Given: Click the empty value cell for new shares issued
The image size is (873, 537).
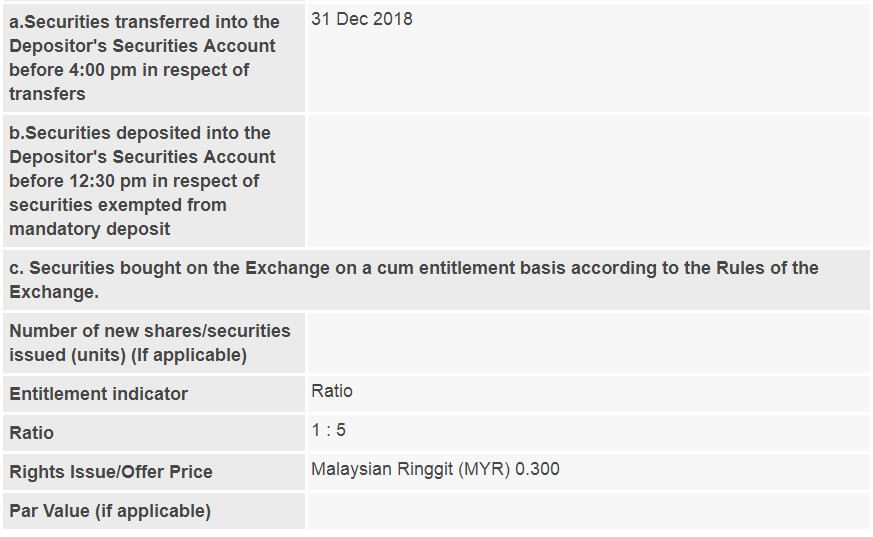Looking at the screenshot, I should click(x=587, y=343).
